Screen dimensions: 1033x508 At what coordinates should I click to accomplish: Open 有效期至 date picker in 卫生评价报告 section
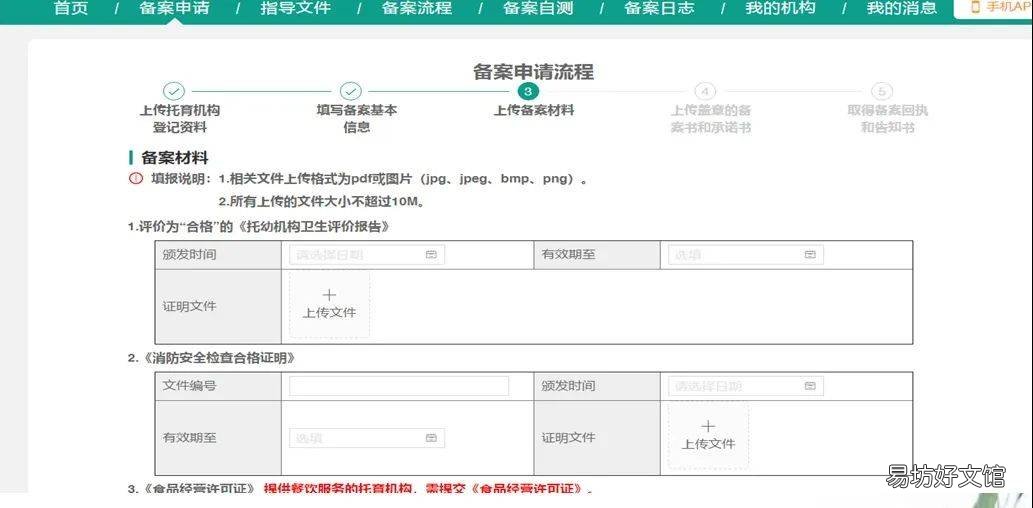pyautogui.click(x=745, y=255)
